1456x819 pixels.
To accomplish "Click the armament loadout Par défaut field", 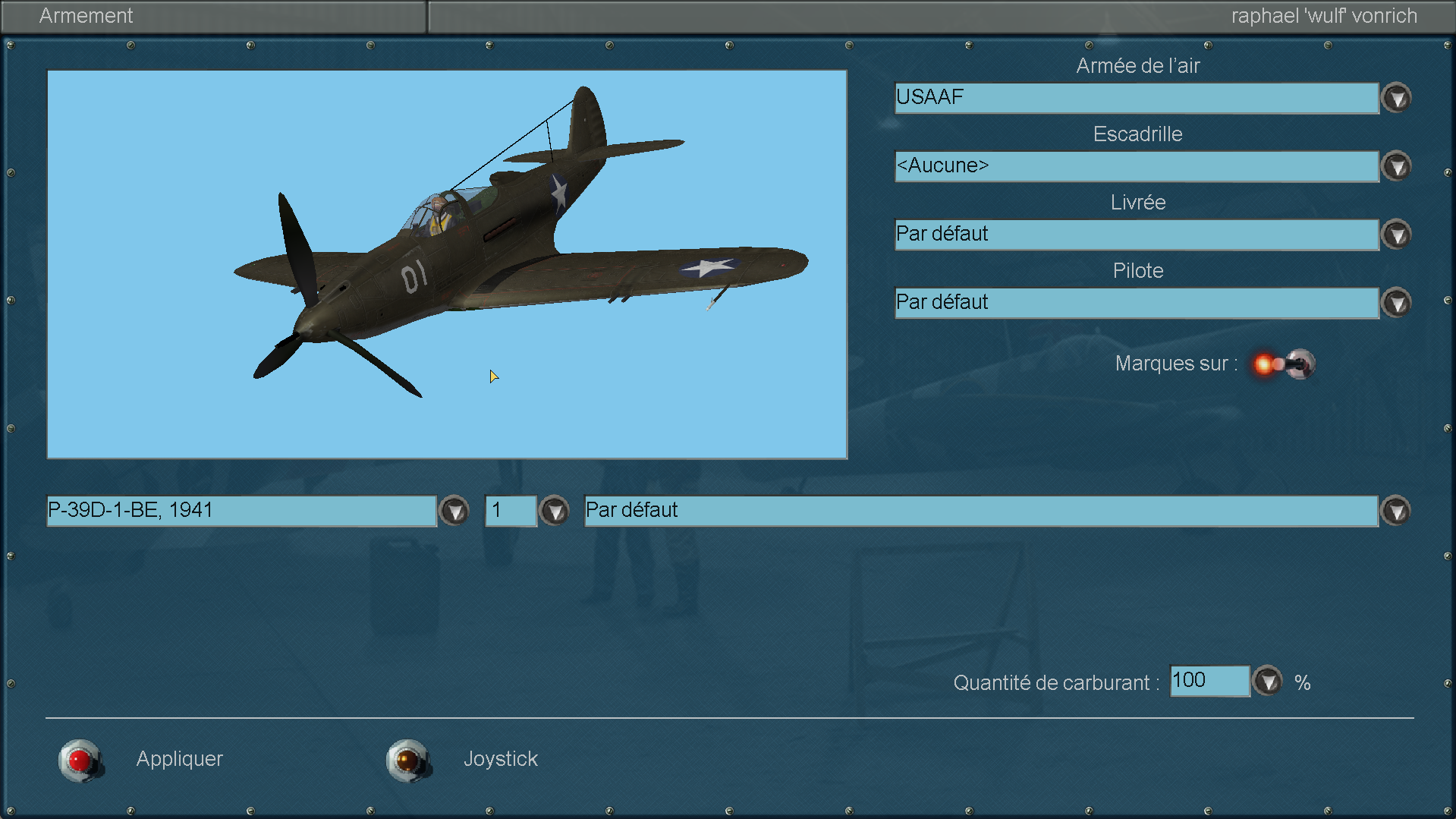I will [x=981, y=511].
